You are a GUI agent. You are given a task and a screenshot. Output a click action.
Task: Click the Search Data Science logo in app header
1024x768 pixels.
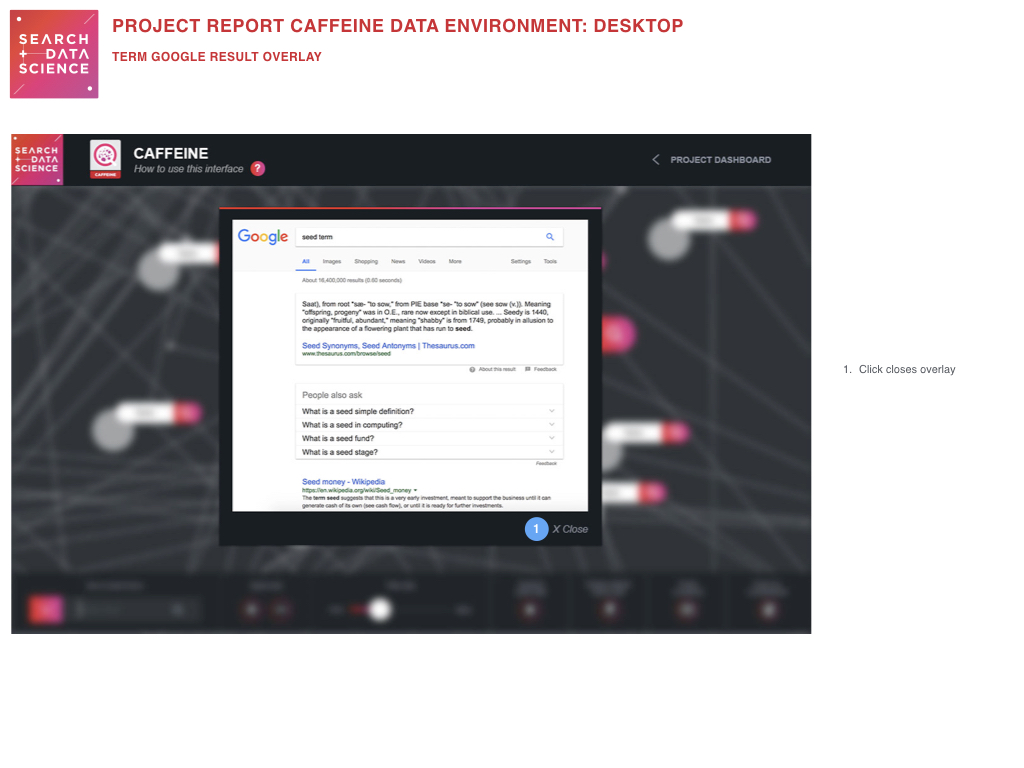point(37,160)
